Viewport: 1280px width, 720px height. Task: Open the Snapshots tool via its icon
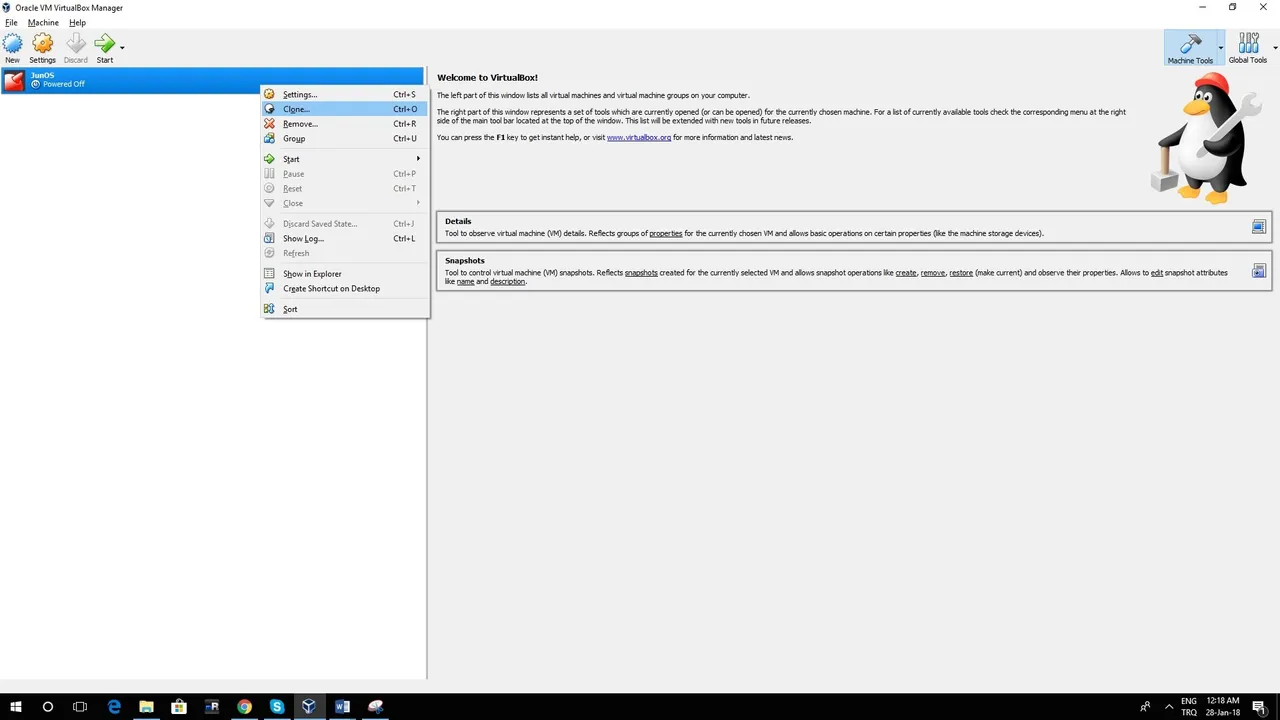point(1259,271)
